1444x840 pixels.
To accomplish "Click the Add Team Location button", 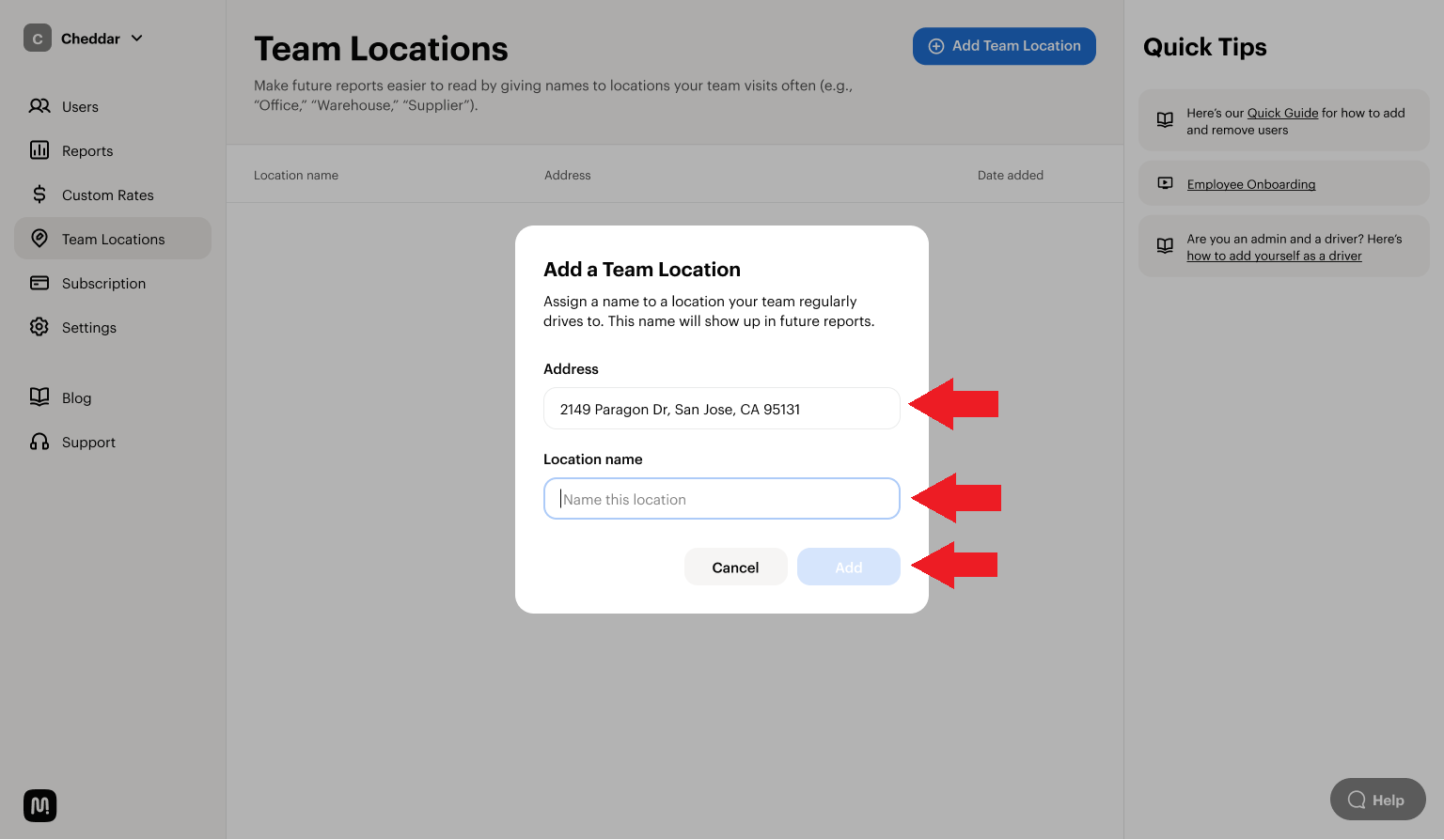I will [x=1004, y=46].
